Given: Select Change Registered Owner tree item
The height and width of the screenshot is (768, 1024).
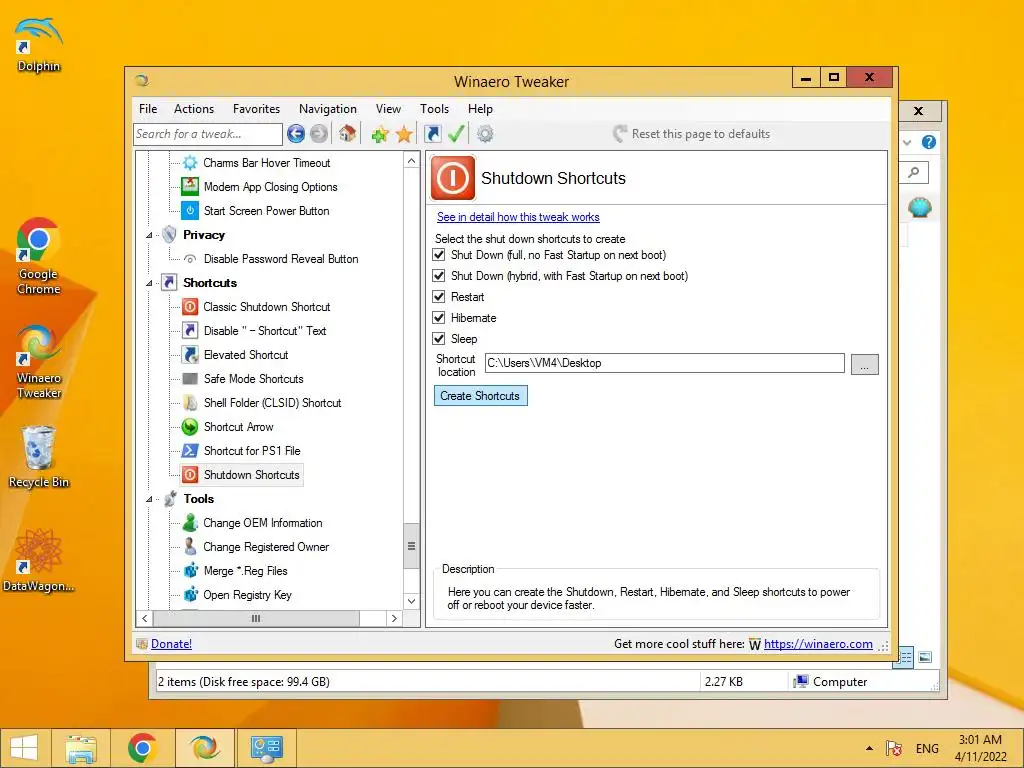Looking at the screenshot, I should [x=266, y=547].
